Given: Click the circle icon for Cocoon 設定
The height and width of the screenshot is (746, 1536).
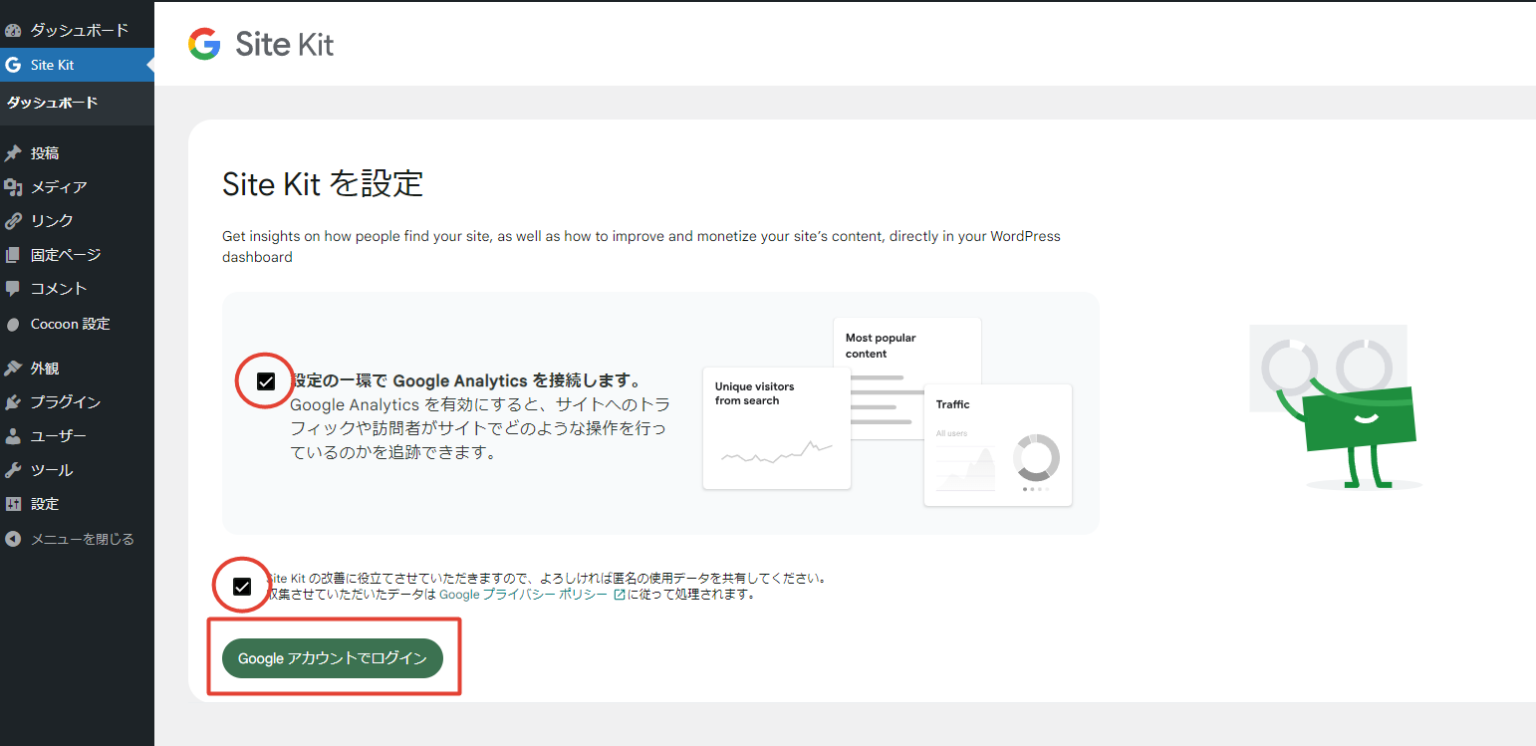Looking at the screenshot, I should click(x=13, y=324).
